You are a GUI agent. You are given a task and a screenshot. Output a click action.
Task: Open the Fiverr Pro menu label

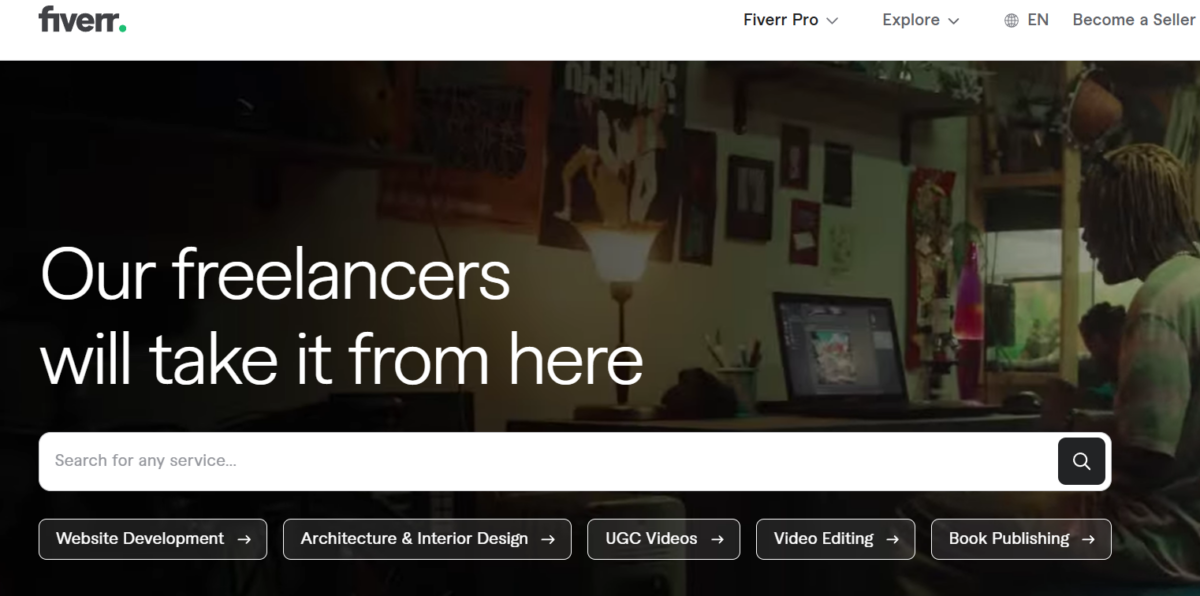coord(780,20)
